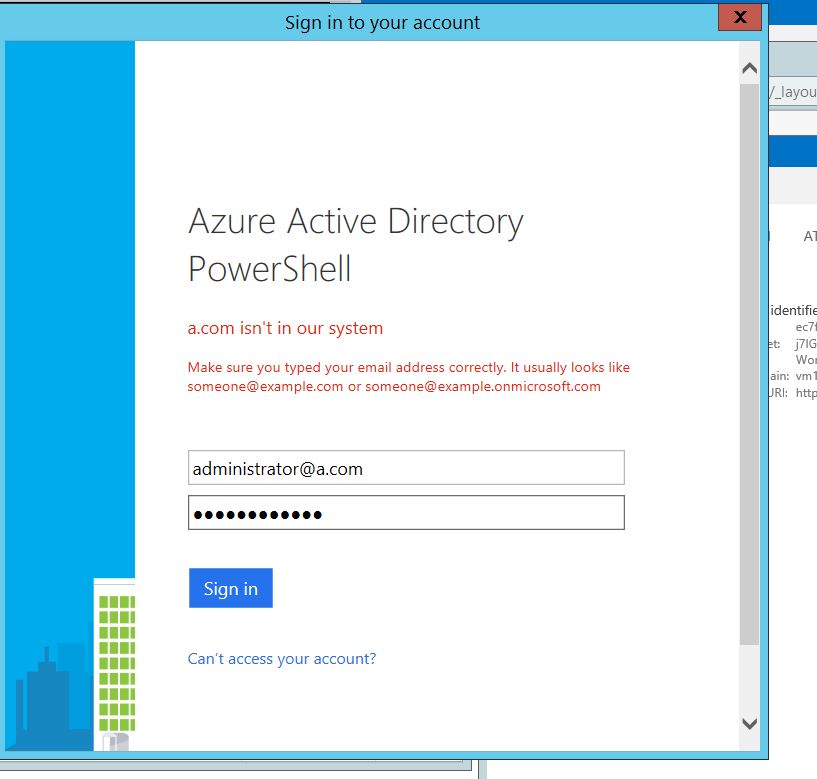Click the 'identifie' label in background window

(x=793, y=310)
